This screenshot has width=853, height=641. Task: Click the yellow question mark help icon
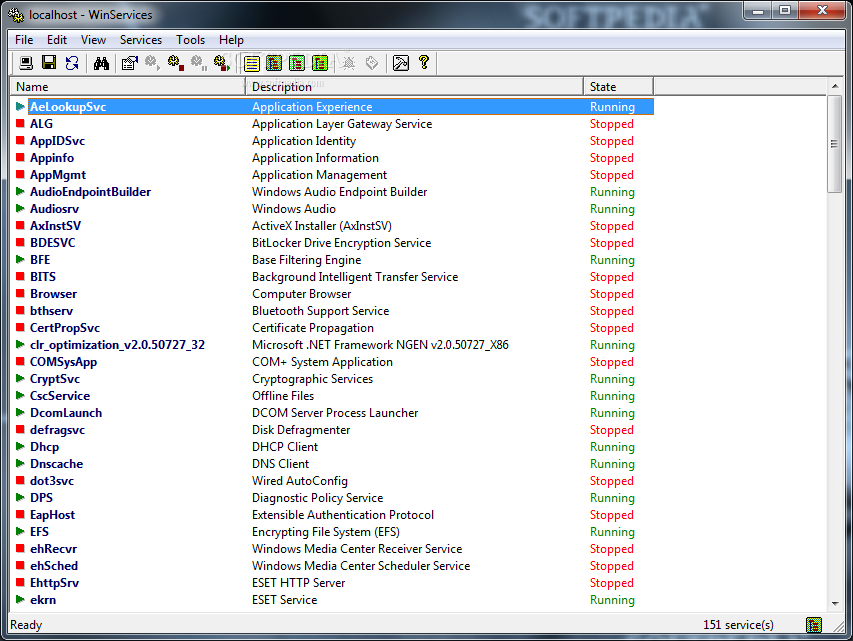click(424, 63)
